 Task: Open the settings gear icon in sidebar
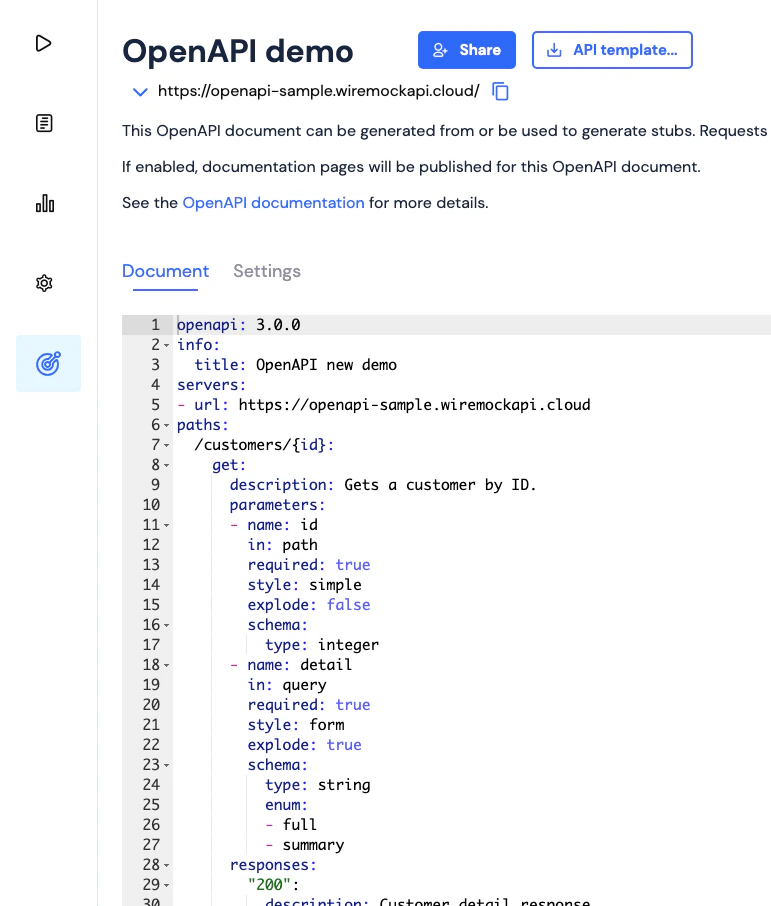[44, 283]
